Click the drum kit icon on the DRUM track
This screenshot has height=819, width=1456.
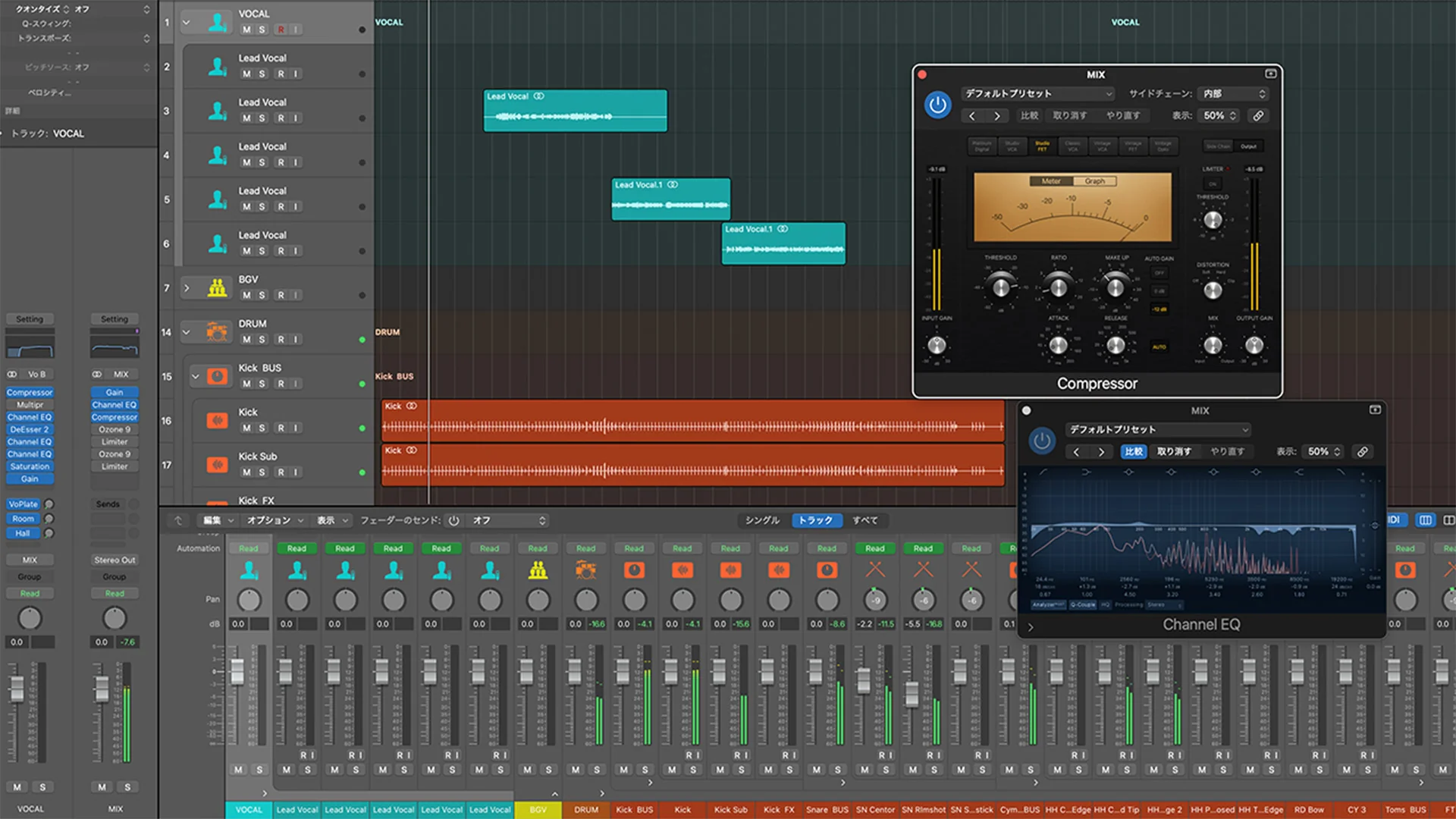[217, 331]
